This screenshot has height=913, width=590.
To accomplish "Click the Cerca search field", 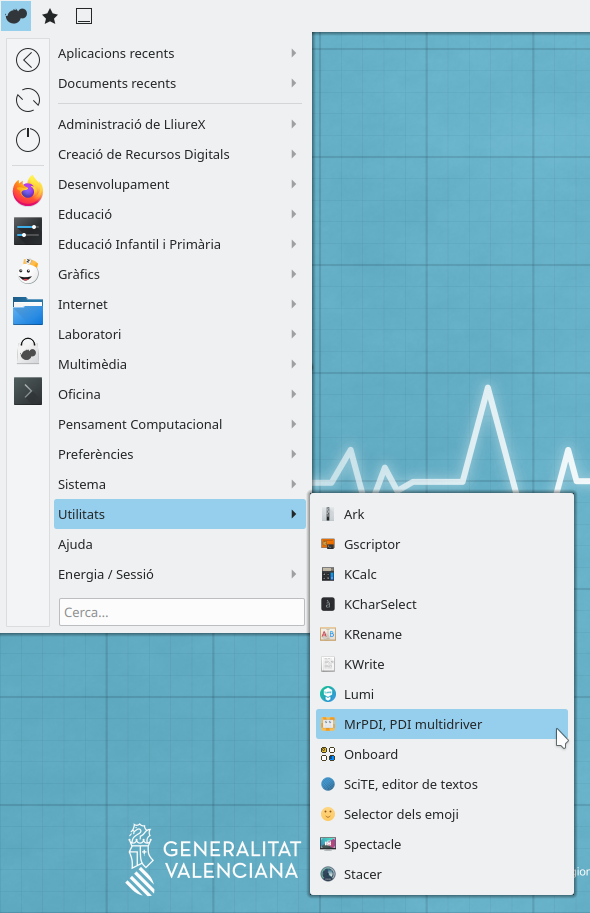I will click(182, 612).
